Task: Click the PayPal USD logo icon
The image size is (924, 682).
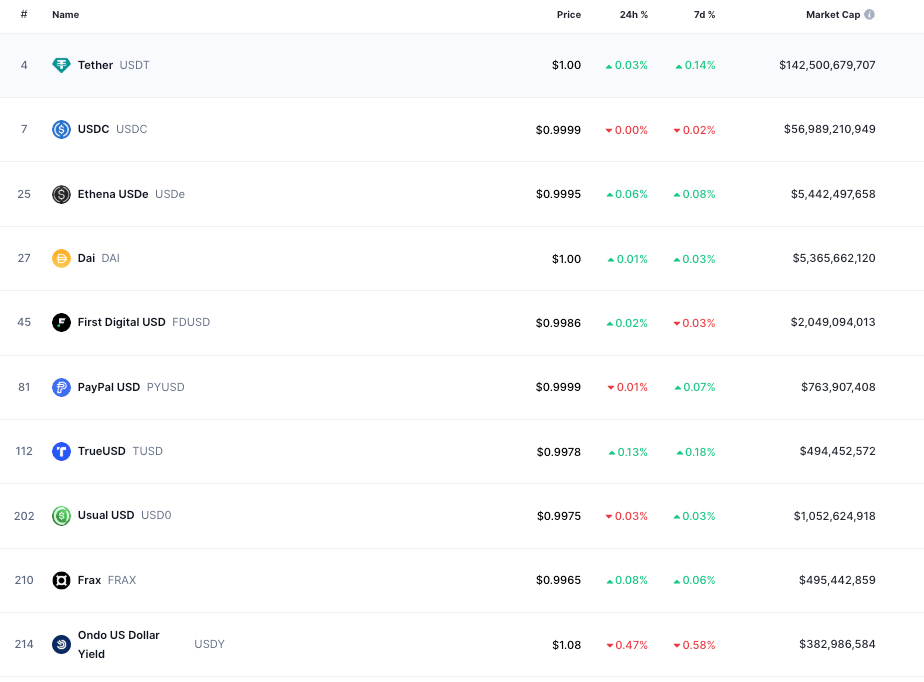Action: [61, 387]
